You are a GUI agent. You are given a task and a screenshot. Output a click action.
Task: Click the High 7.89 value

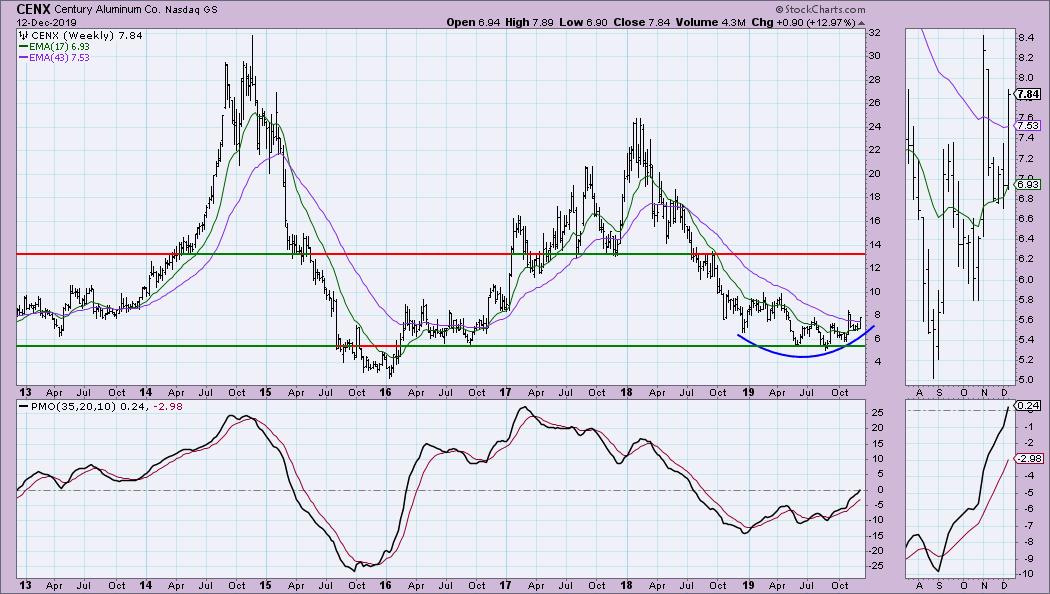coord(528,22)
